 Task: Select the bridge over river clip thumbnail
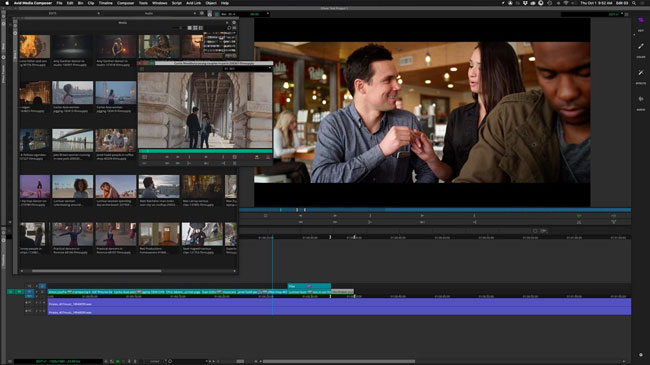pyautogui.click(x=73, y=140)
